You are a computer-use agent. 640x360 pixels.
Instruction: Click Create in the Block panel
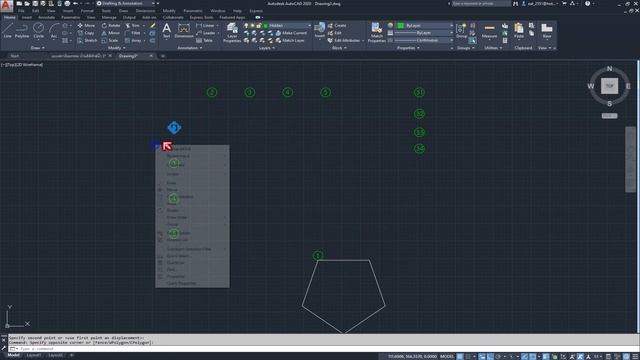click(x=337, y=25)
